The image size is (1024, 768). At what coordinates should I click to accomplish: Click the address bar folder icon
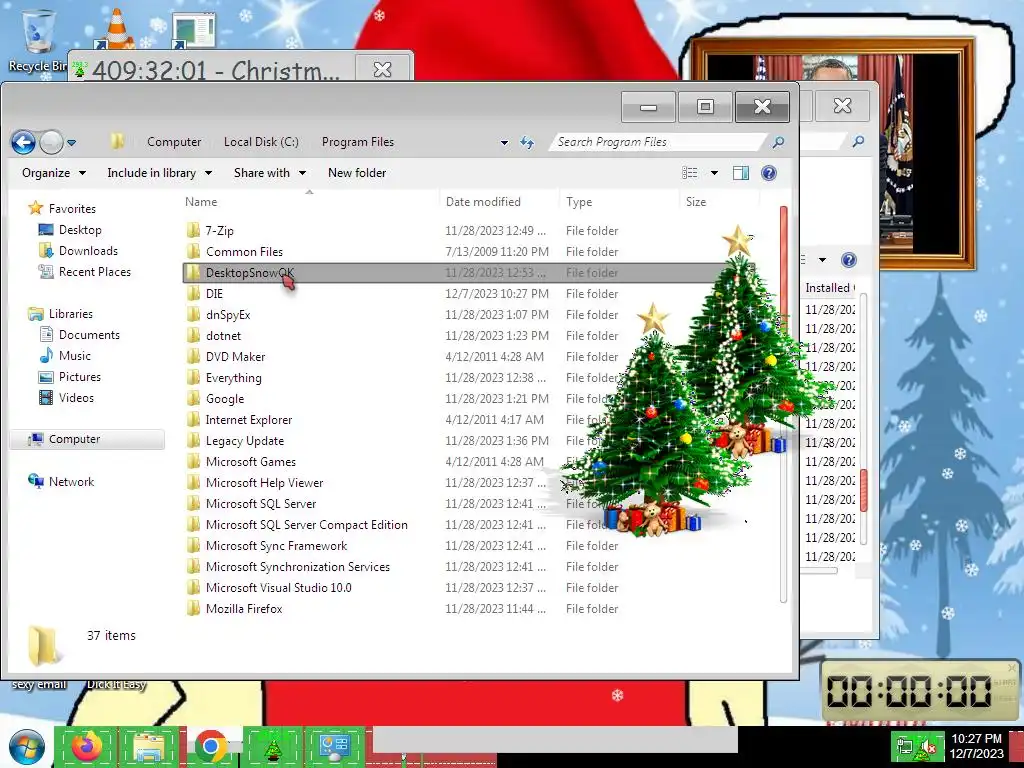117,141
